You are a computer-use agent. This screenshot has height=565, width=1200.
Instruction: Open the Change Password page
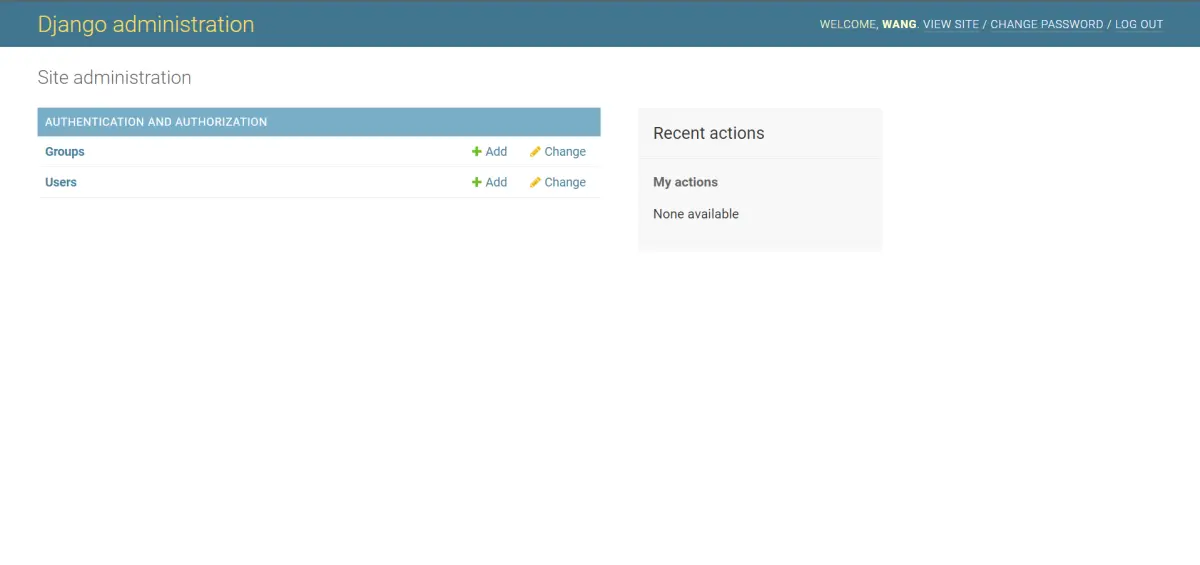1047,24
